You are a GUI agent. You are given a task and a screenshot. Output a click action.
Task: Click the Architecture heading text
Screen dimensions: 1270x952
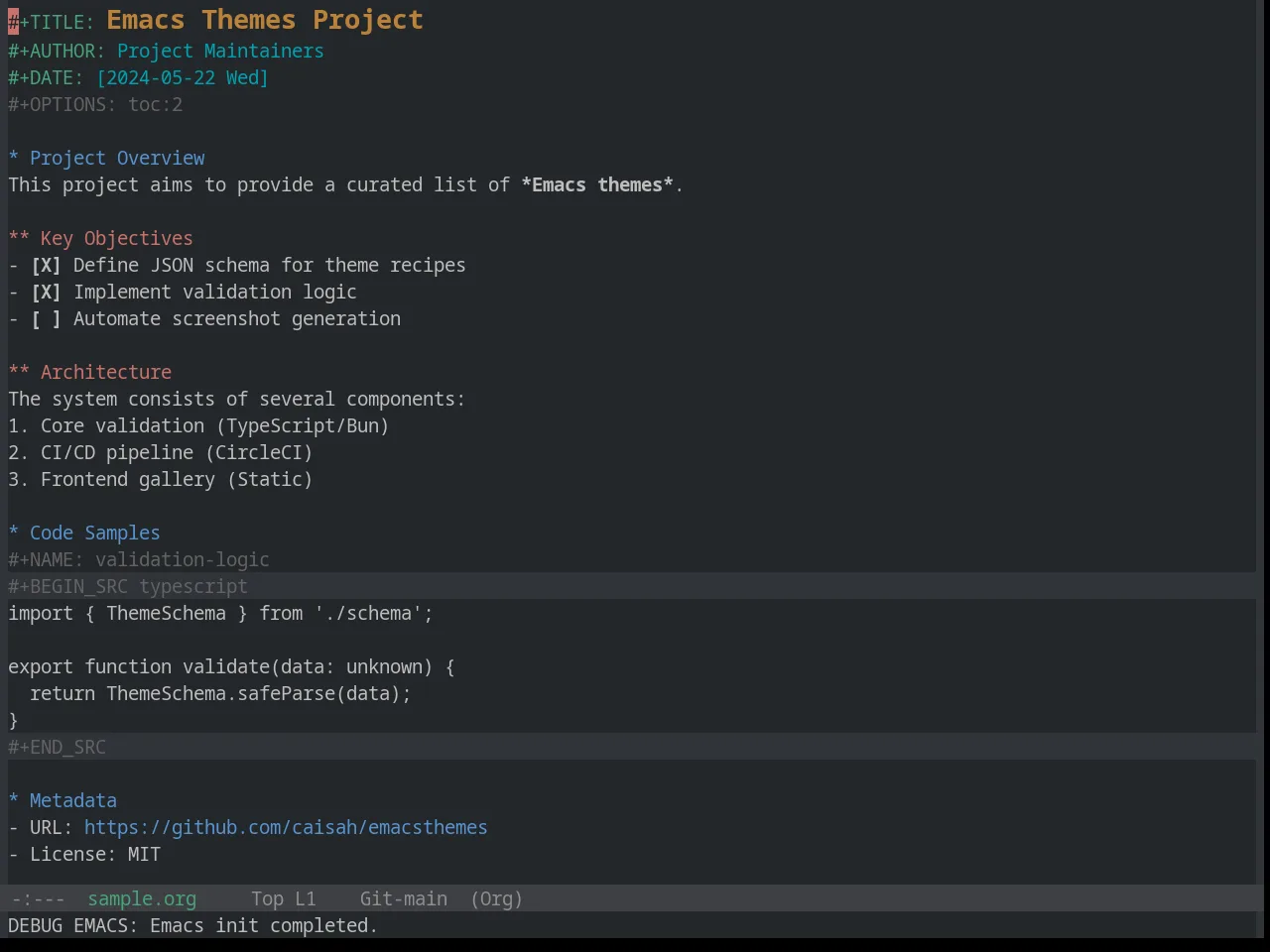coord(106,373)
